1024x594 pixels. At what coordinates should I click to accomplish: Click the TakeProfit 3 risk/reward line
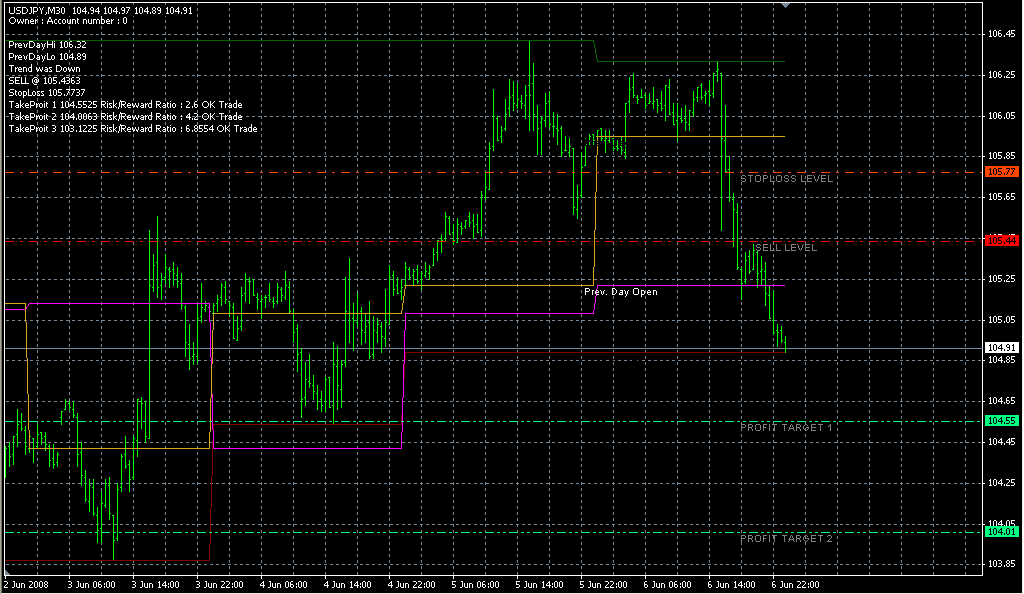132,128
